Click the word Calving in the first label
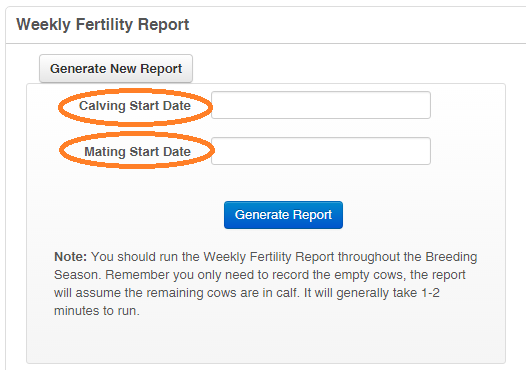526x370 pixels. (102, 106)
